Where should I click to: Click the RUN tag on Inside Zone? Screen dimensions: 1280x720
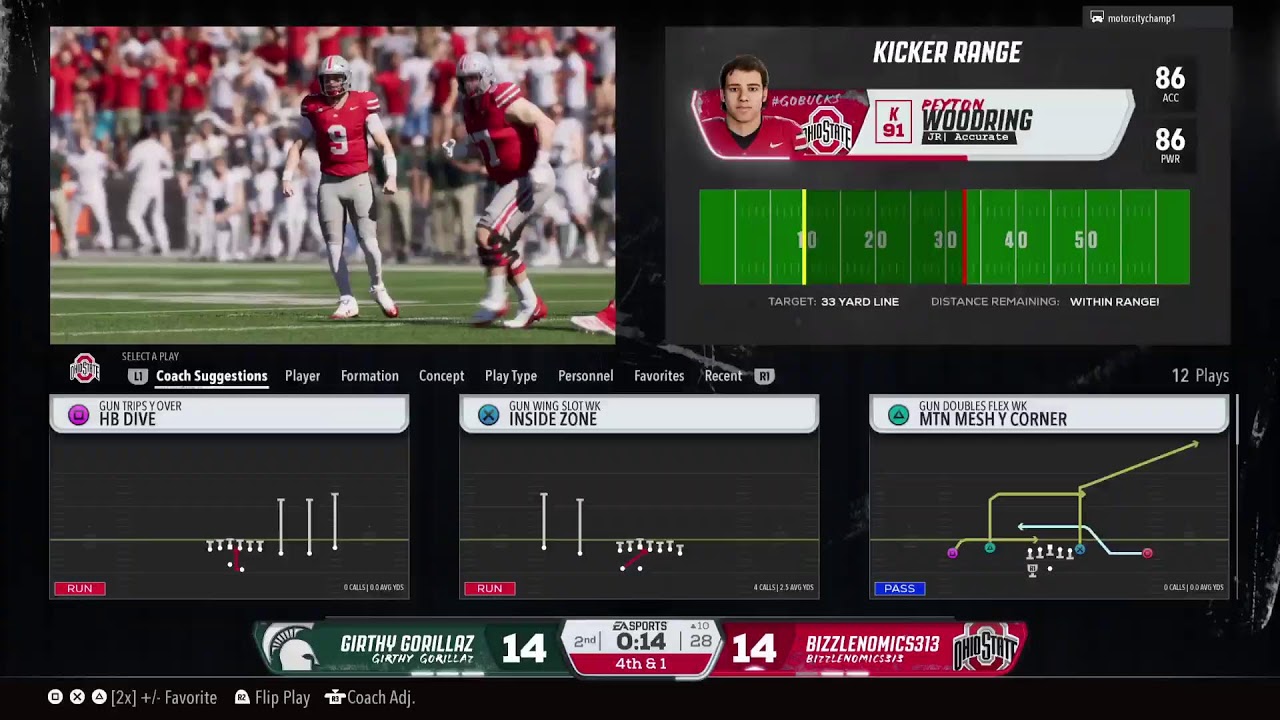click(x=489, y=588)
